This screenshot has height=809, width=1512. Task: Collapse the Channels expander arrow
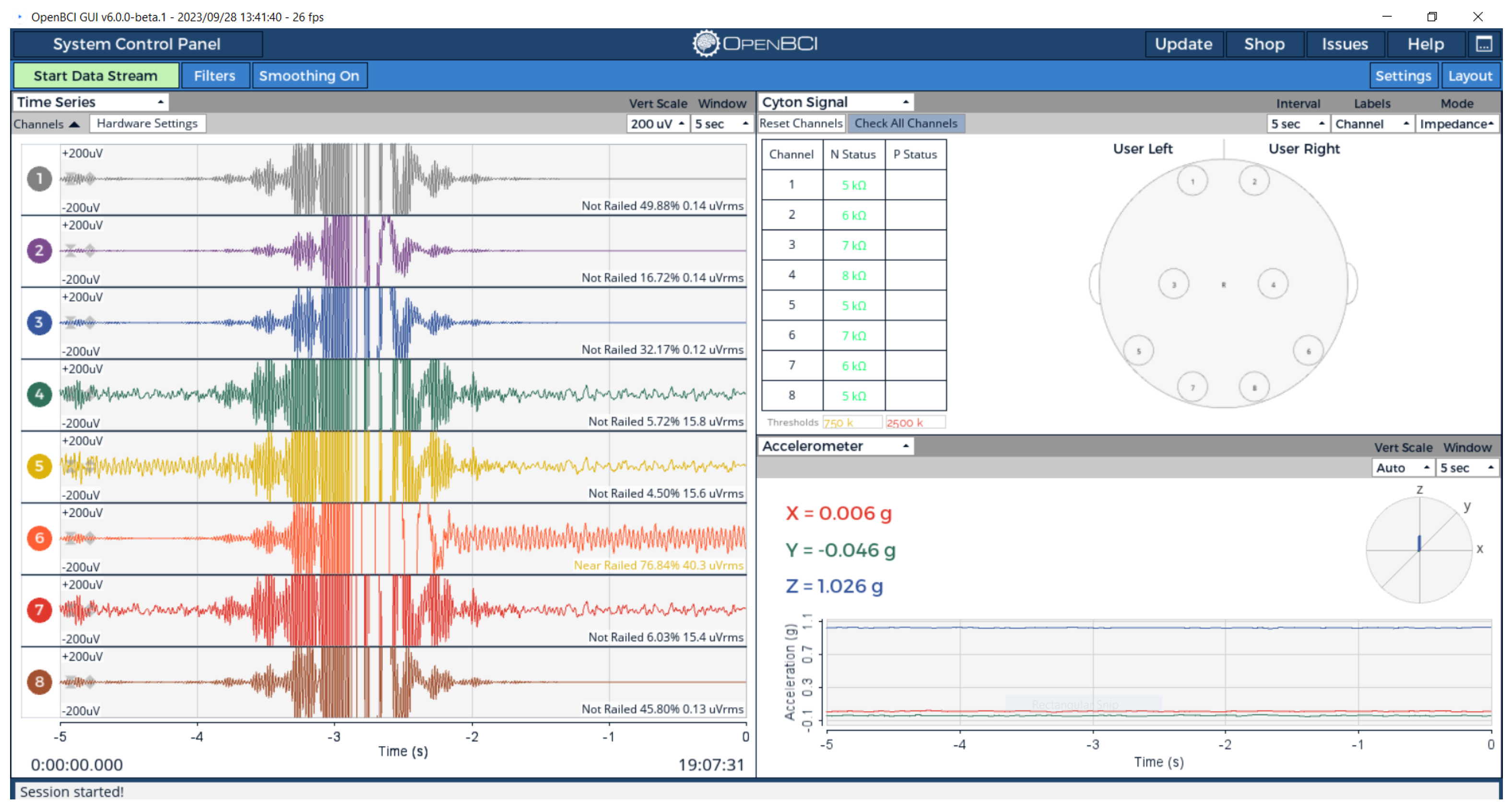coord(74,124)
